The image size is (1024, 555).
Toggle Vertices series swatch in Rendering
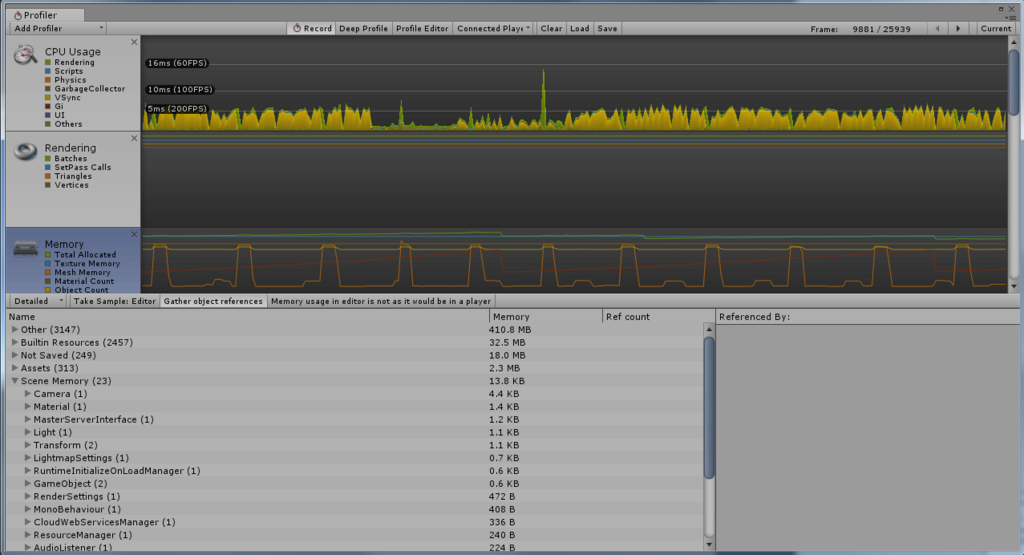click(48, 185)
